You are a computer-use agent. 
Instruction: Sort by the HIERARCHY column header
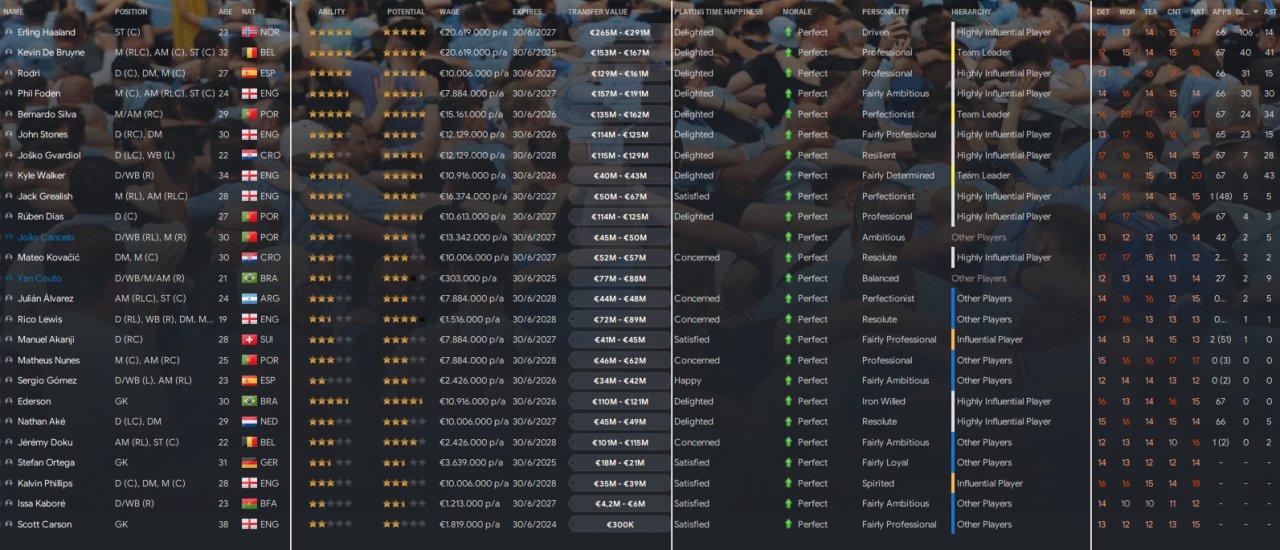[x=972, y=11]
